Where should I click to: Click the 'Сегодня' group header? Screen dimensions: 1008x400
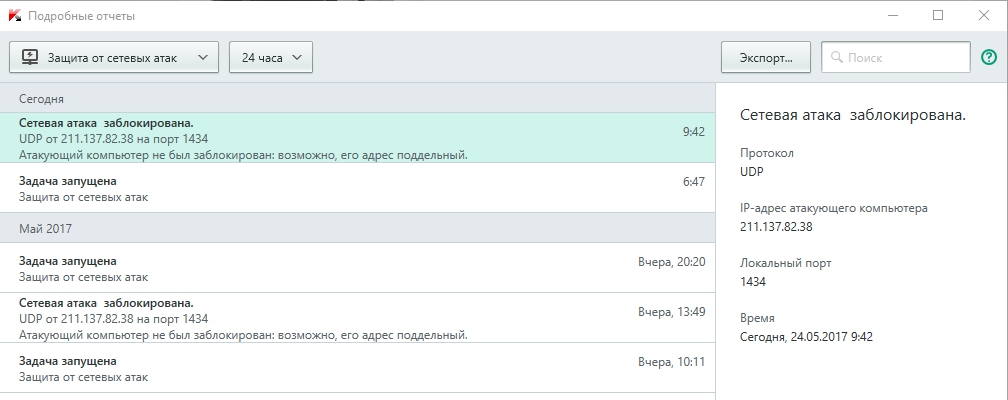coord(358,99)
